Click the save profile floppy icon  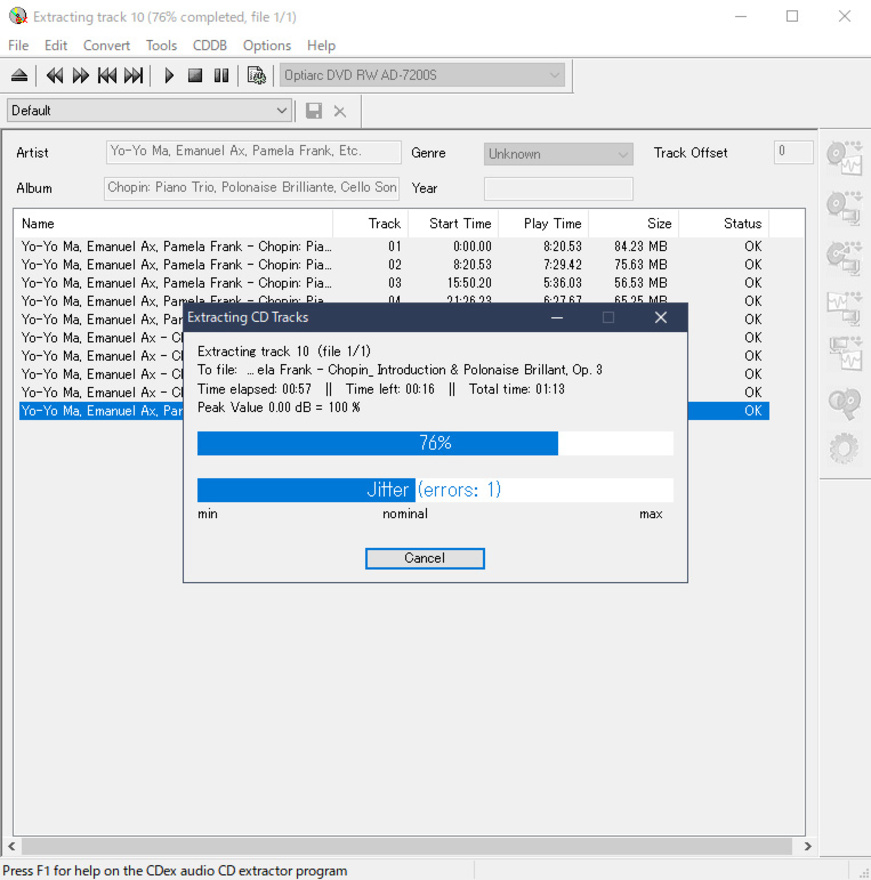coord(314,111)
